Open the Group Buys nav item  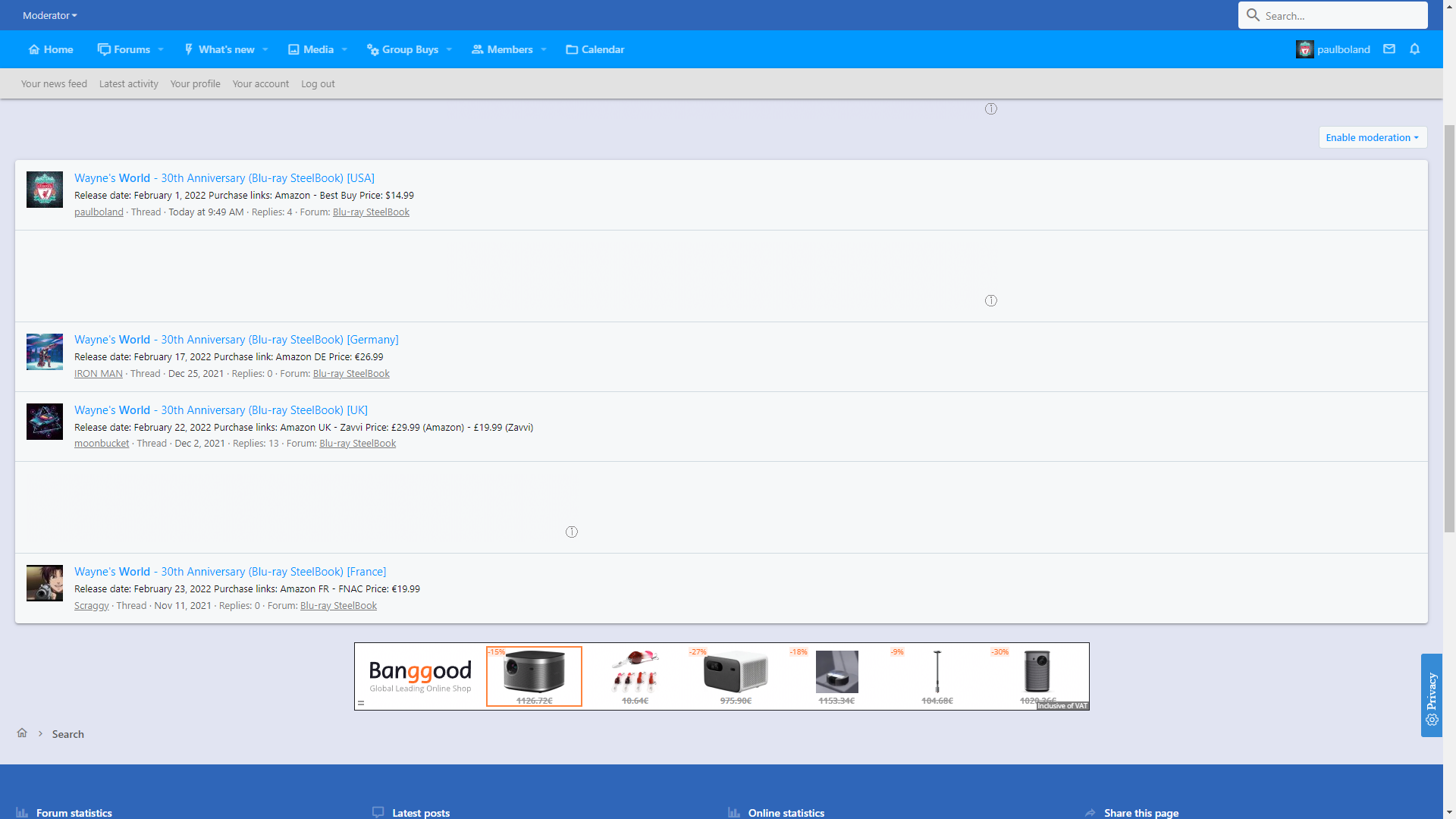[x=403, y=49]
